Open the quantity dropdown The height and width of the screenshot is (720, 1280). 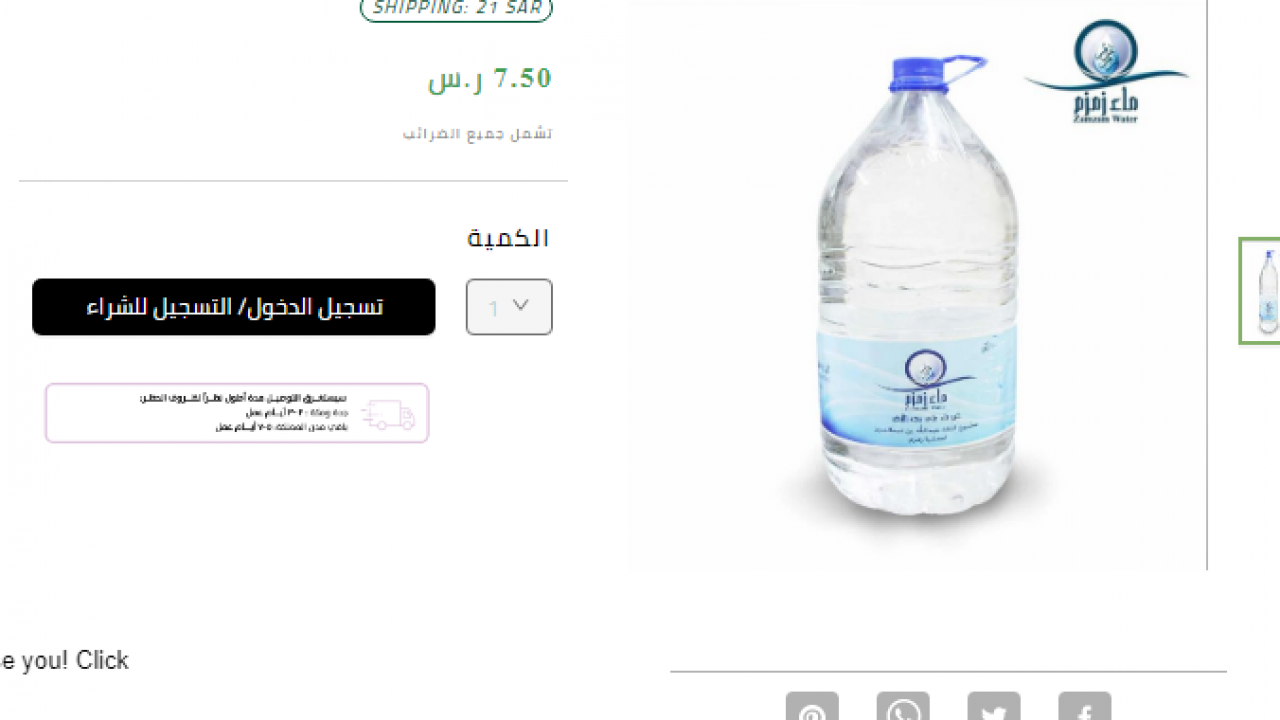509,307
